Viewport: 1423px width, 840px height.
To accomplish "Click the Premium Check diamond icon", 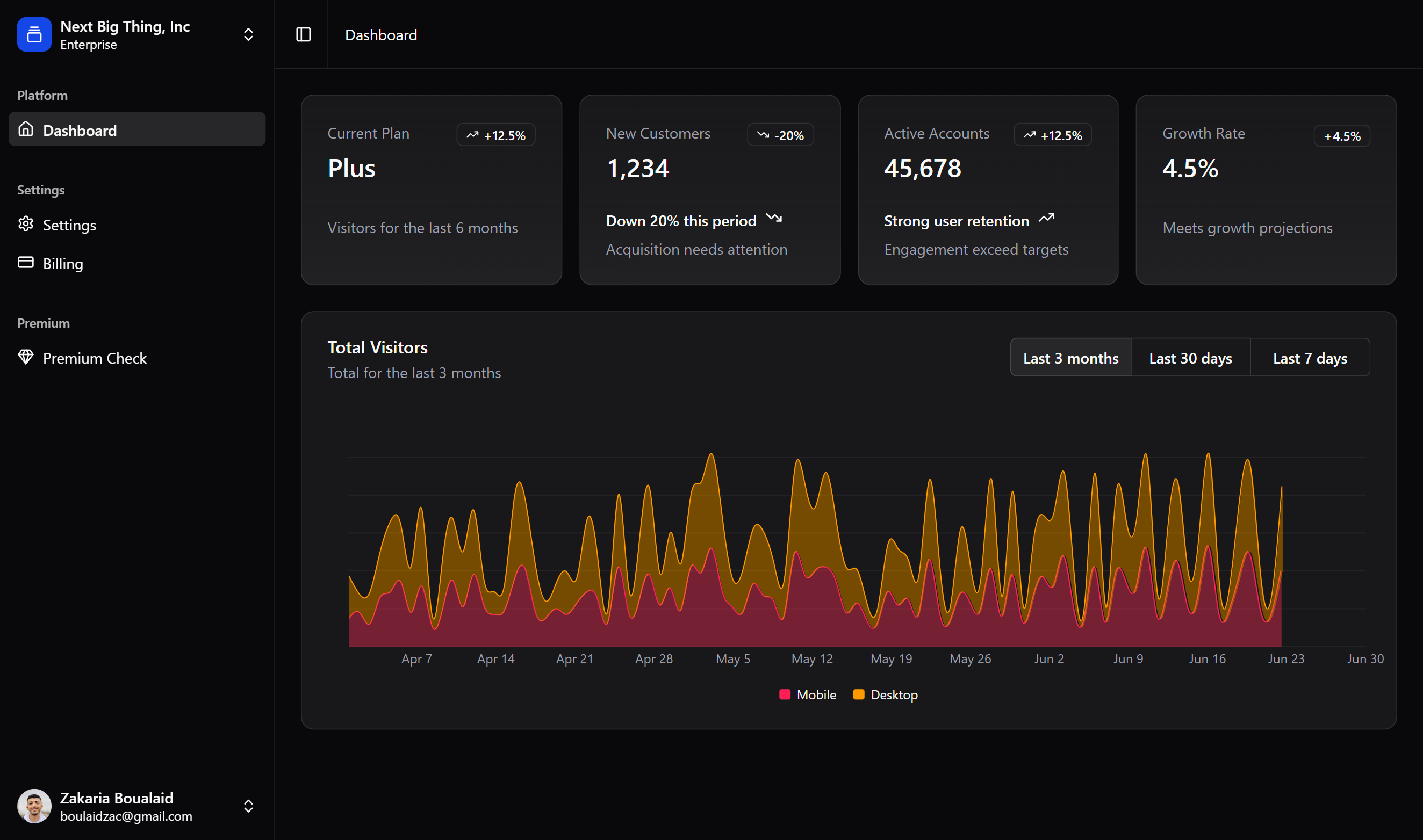I will click(25, 357).
